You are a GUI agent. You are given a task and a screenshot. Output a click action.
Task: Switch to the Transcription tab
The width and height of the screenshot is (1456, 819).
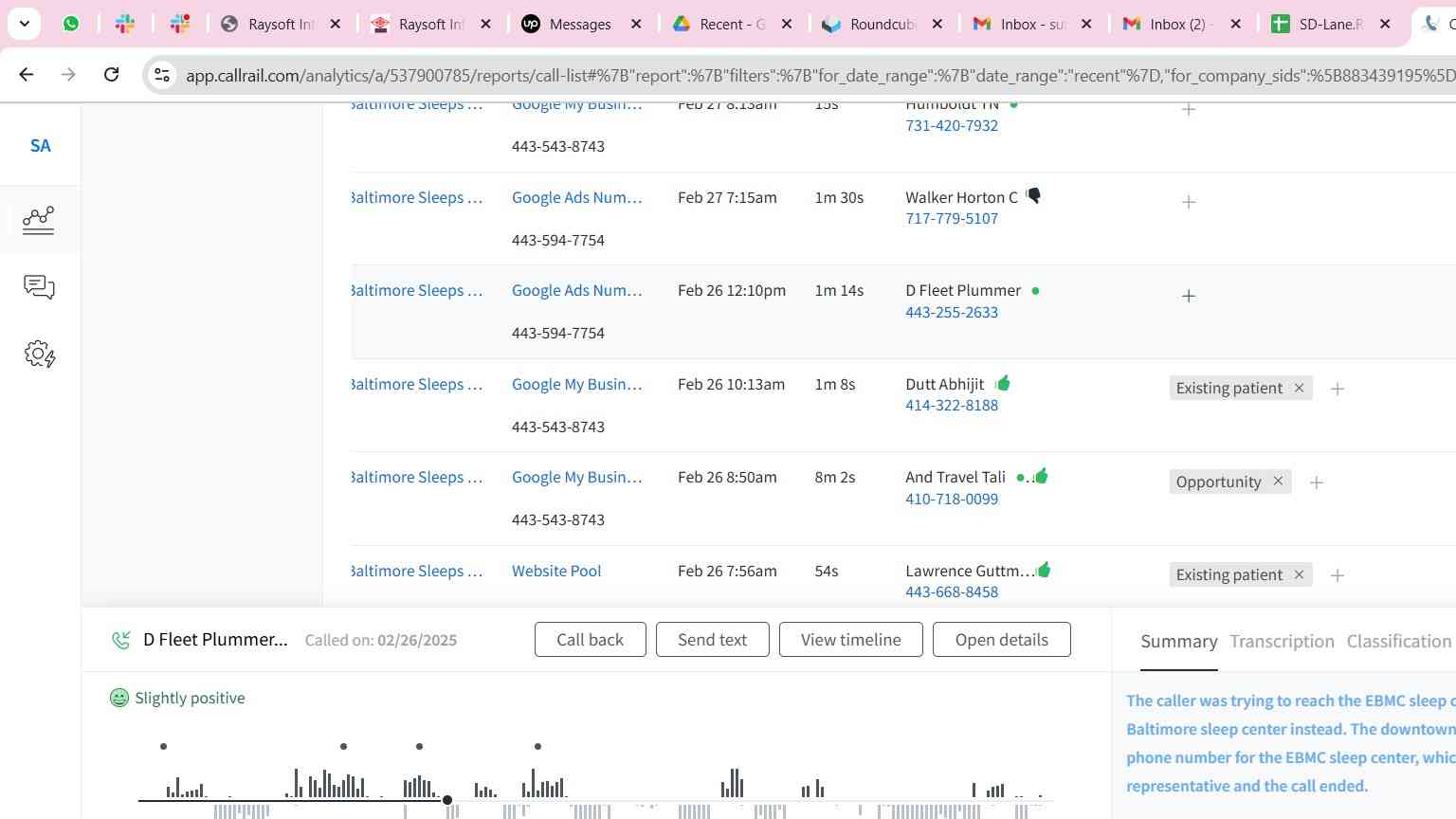point(1282,642)
